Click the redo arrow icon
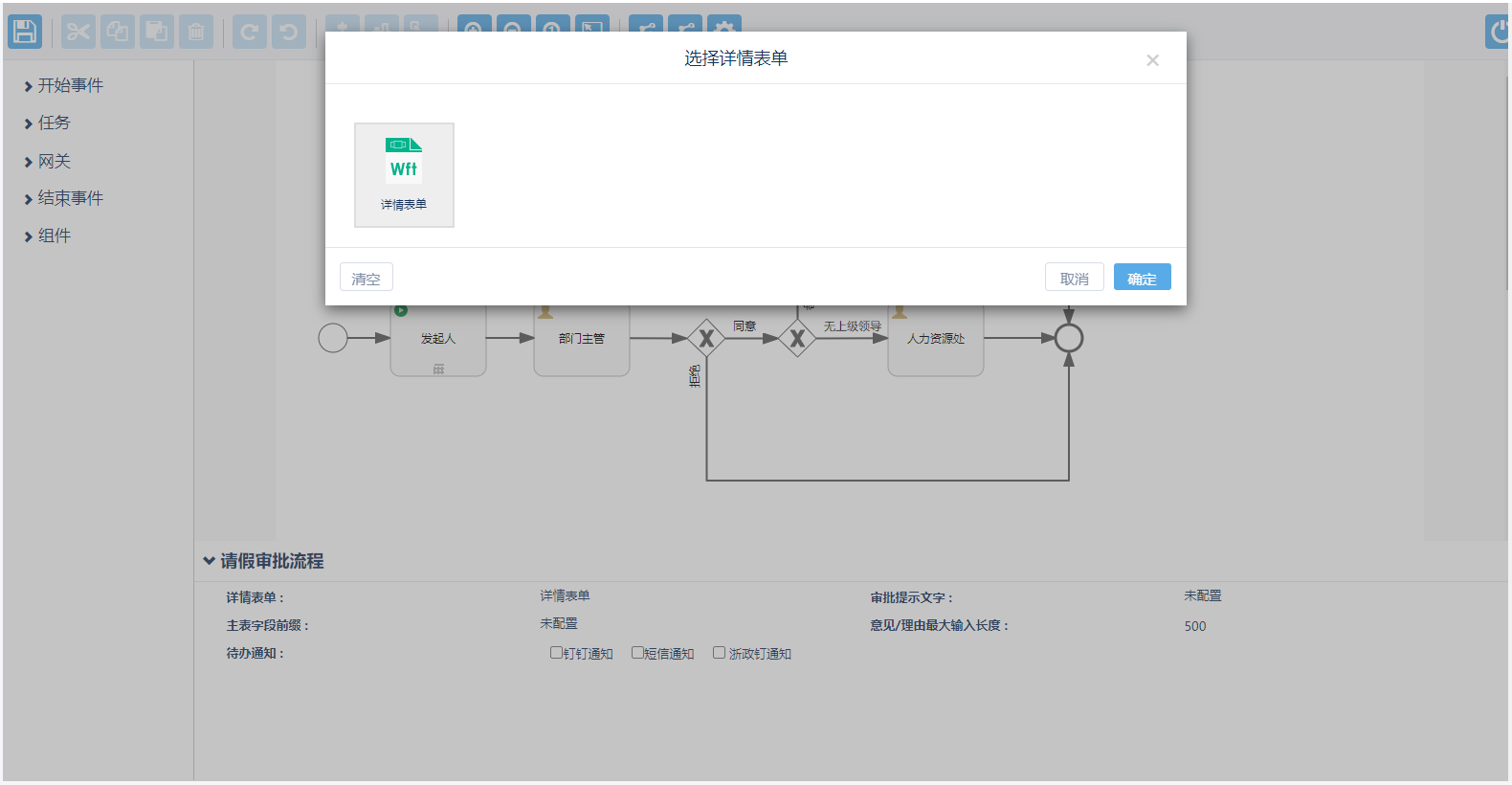Viewport: 1512px width, 785px height. pos(249,33)
